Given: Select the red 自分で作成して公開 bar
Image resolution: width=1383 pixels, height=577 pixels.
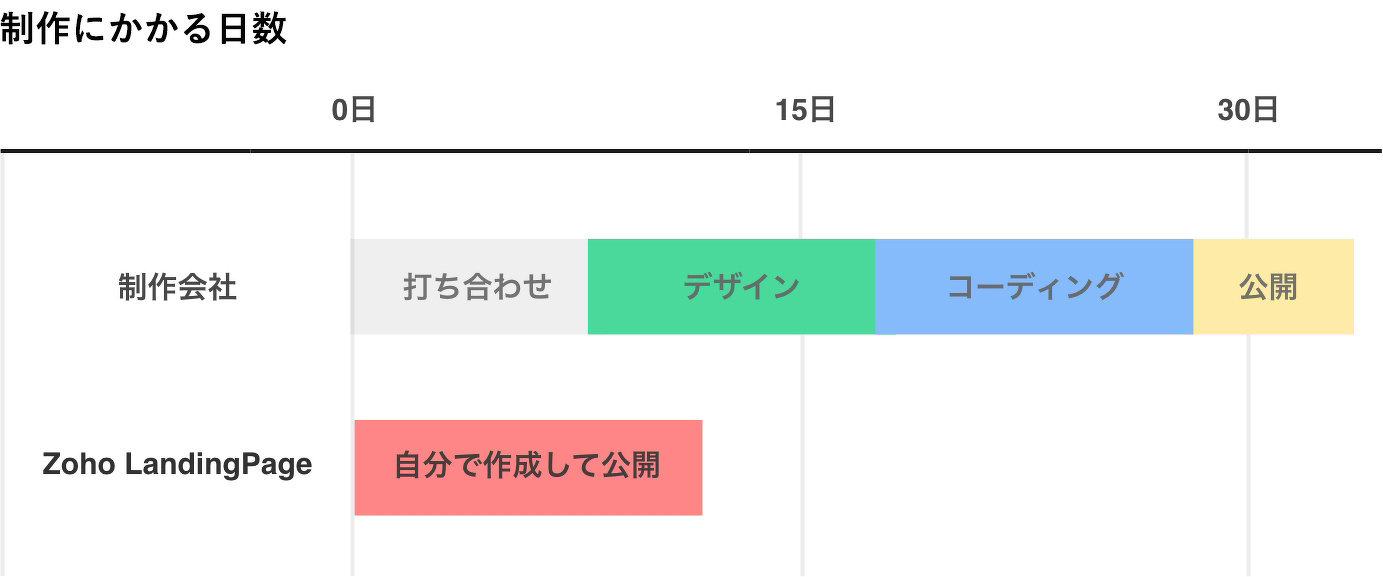Looking at the screenshot, I should [x=528, y=468].
